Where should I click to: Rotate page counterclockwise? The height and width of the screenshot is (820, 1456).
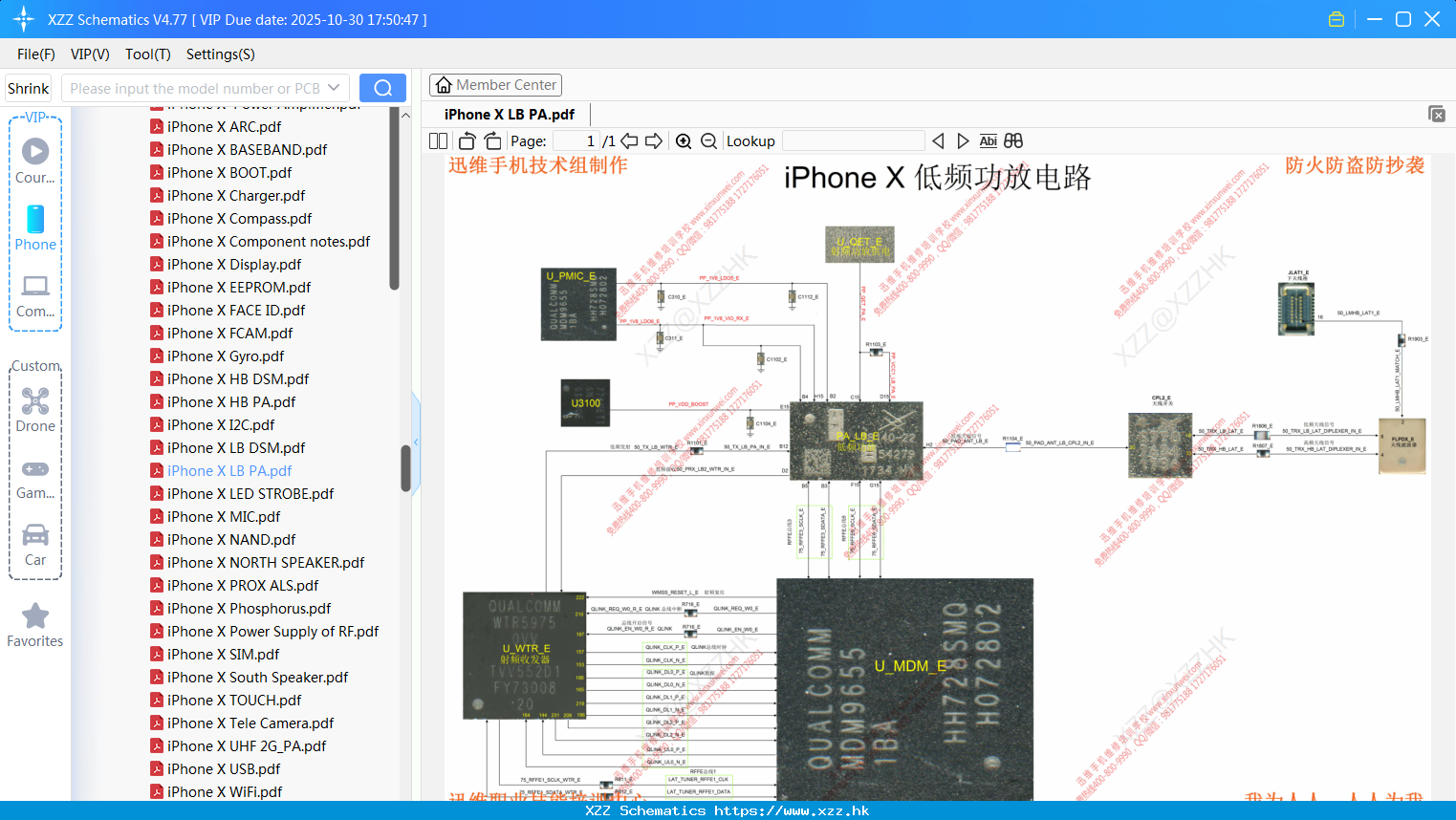tap(467, 140)
